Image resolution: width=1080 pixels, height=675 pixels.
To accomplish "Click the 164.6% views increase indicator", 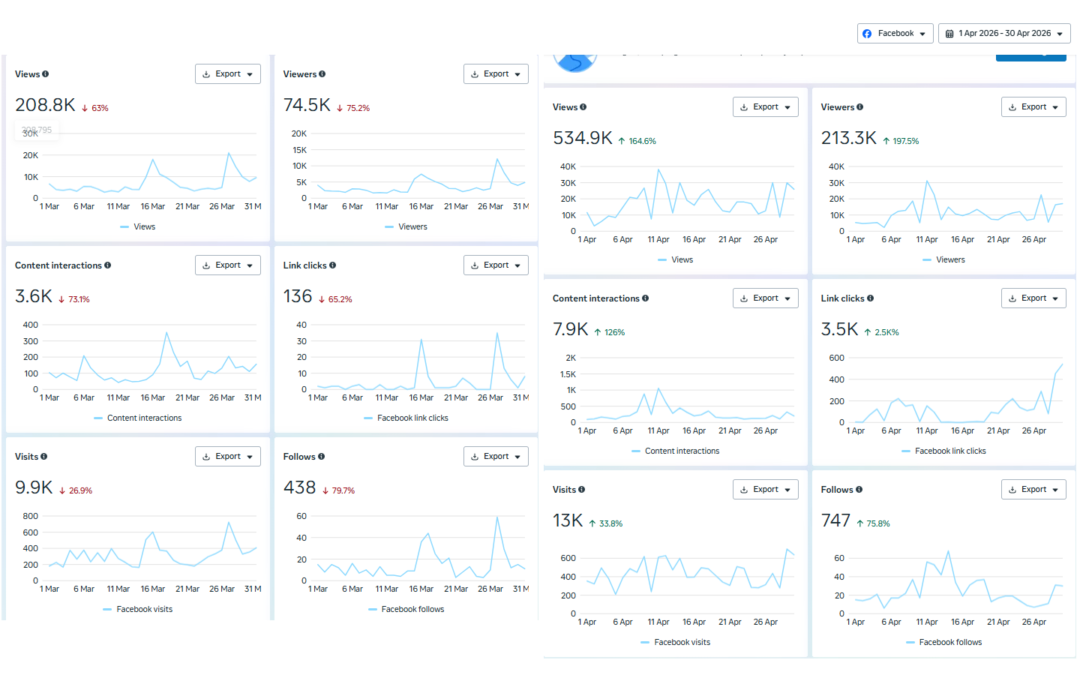I will (x=637, y=141).
